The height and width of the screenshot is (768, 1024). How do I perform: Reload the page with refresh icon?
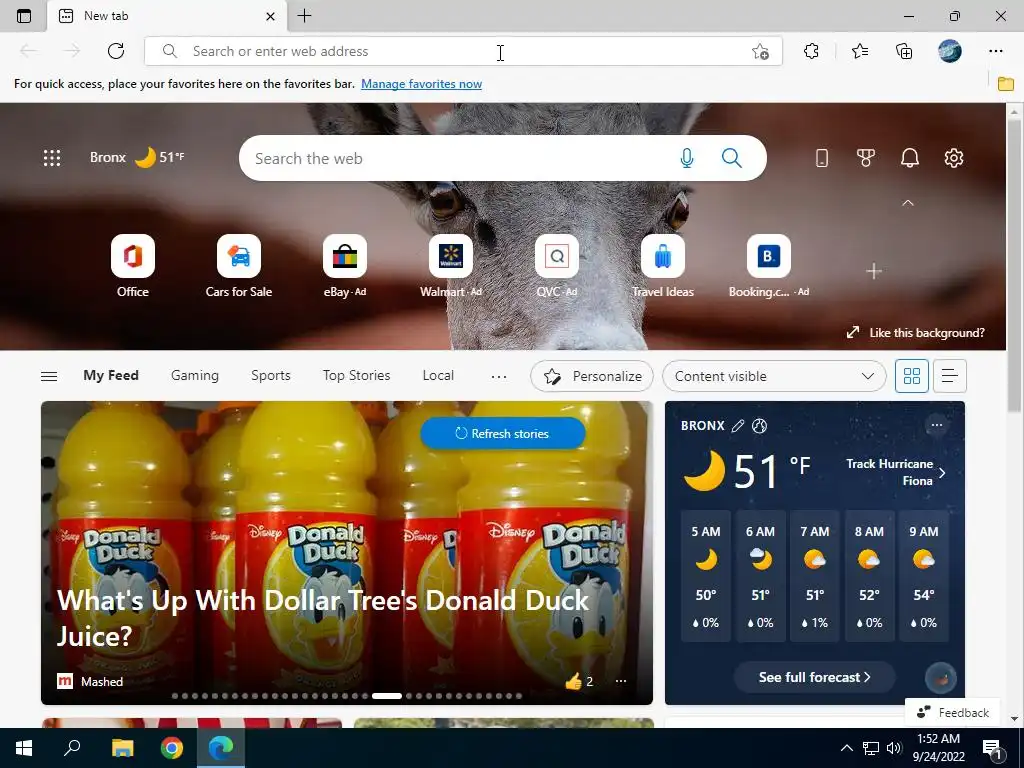click(116, 51)
